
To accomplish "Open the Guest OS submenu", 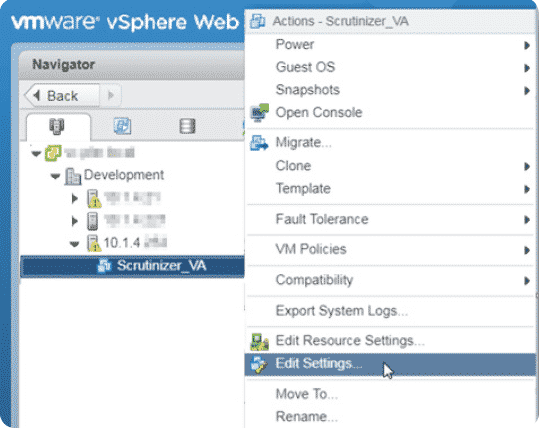I will tap(390, 67).
